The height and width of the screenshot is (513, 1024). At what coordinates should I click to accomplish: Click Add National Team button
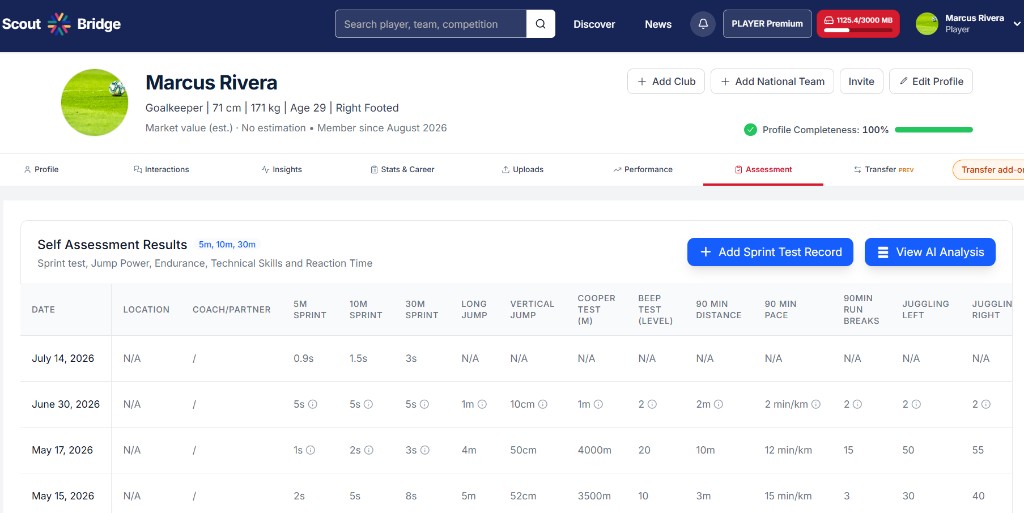point(772,82)
